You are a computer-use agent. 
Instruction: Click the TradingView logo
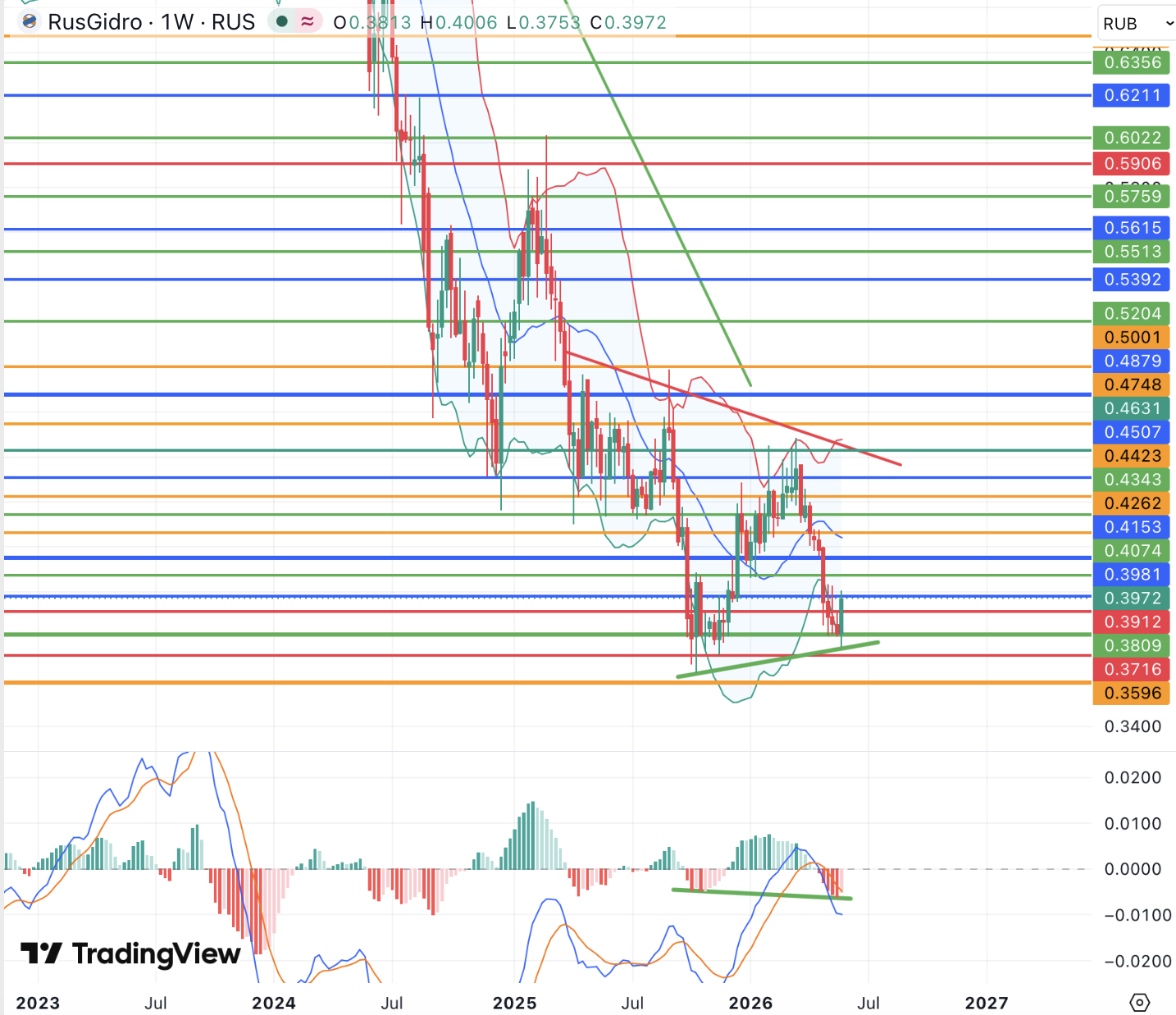tap(131, 954)
